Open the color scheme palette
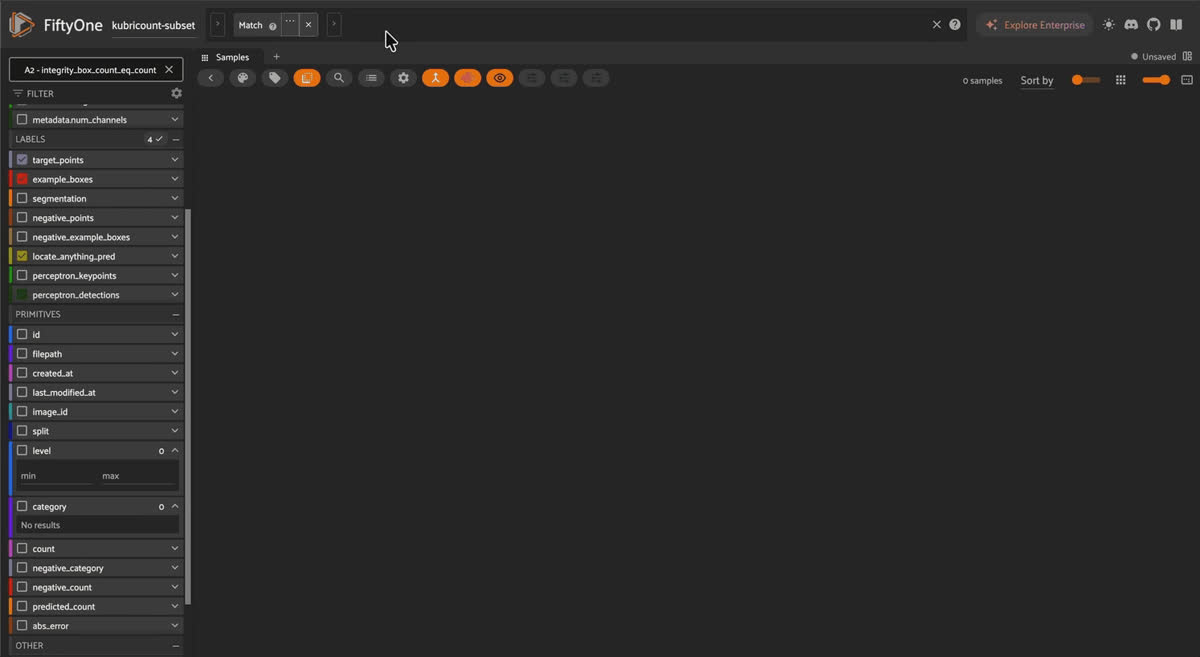 243,77
